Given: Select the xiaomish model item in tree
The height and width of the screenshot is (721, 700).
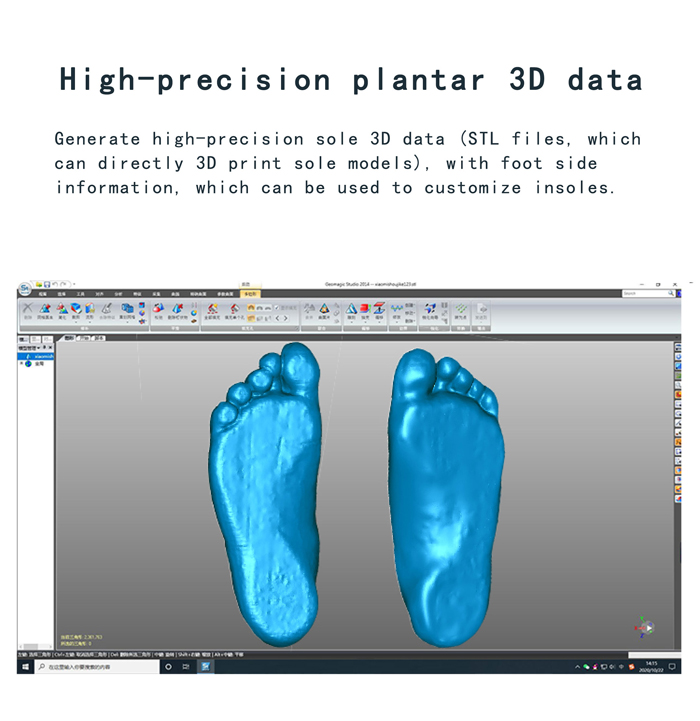Looking at the screenshot, I should [x=44, y=354].
